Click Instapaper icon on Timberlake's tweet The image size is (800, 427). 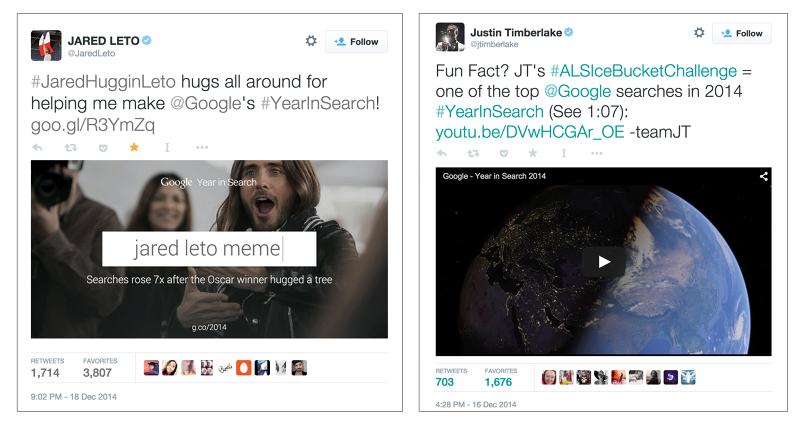(x=564, y=153)
